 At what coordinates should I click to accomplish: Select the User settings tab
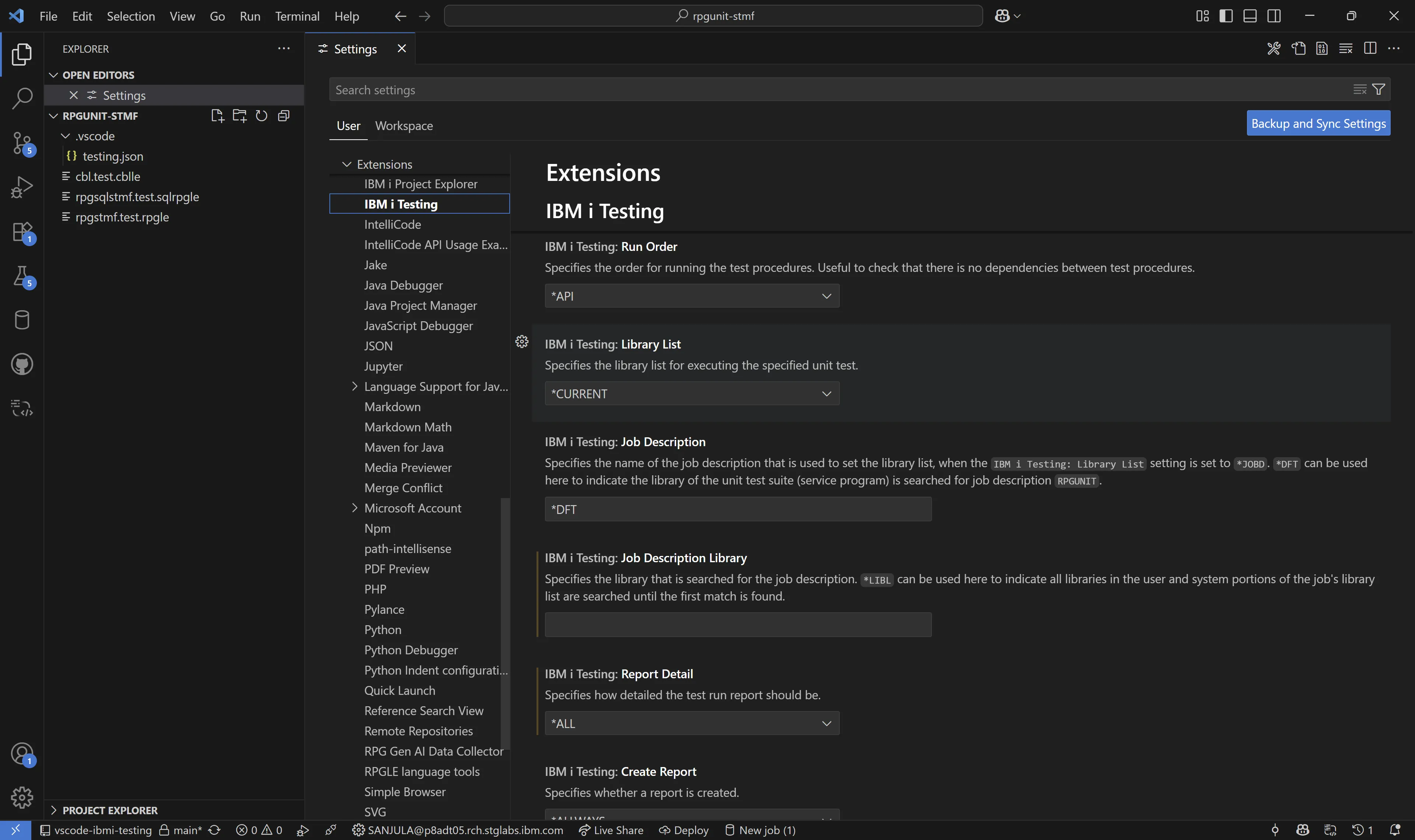click(348, 126)
